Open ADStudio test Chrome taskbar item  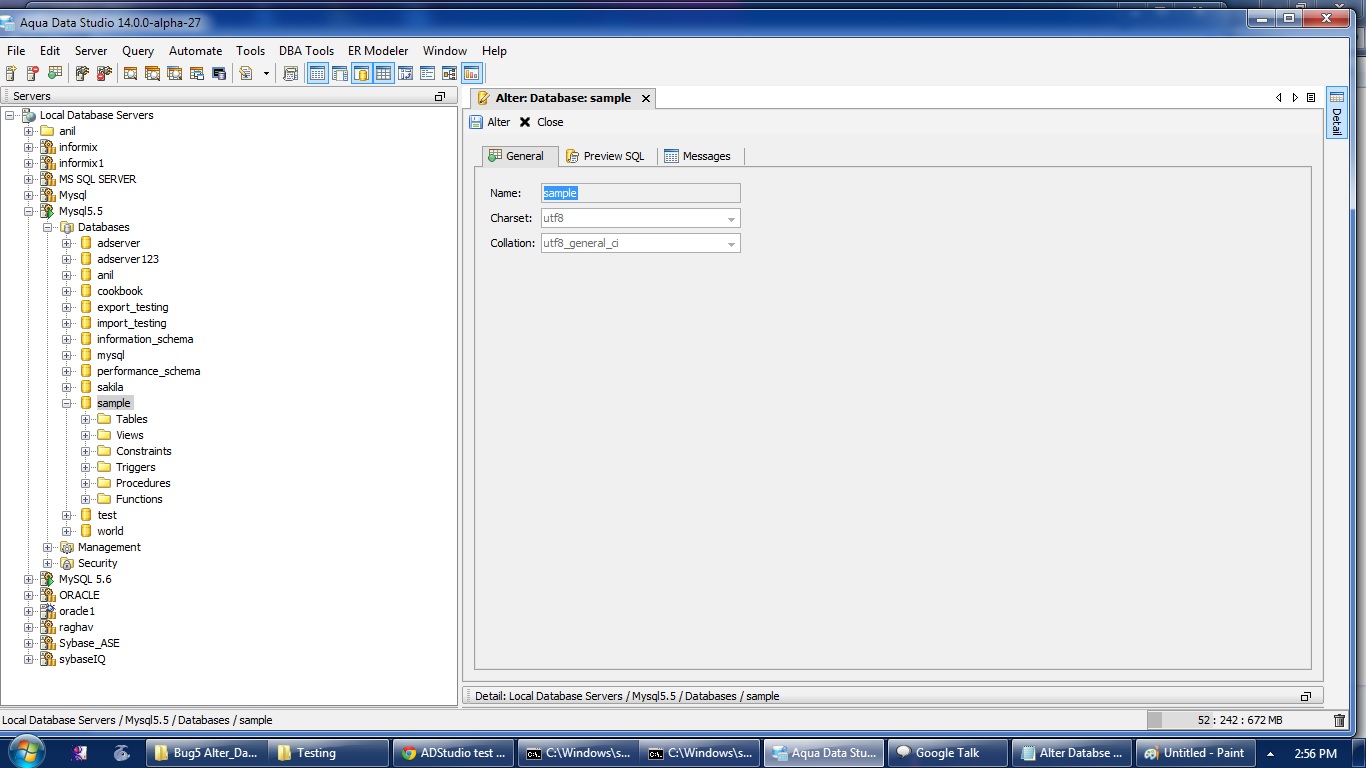(x=454, y=753)
